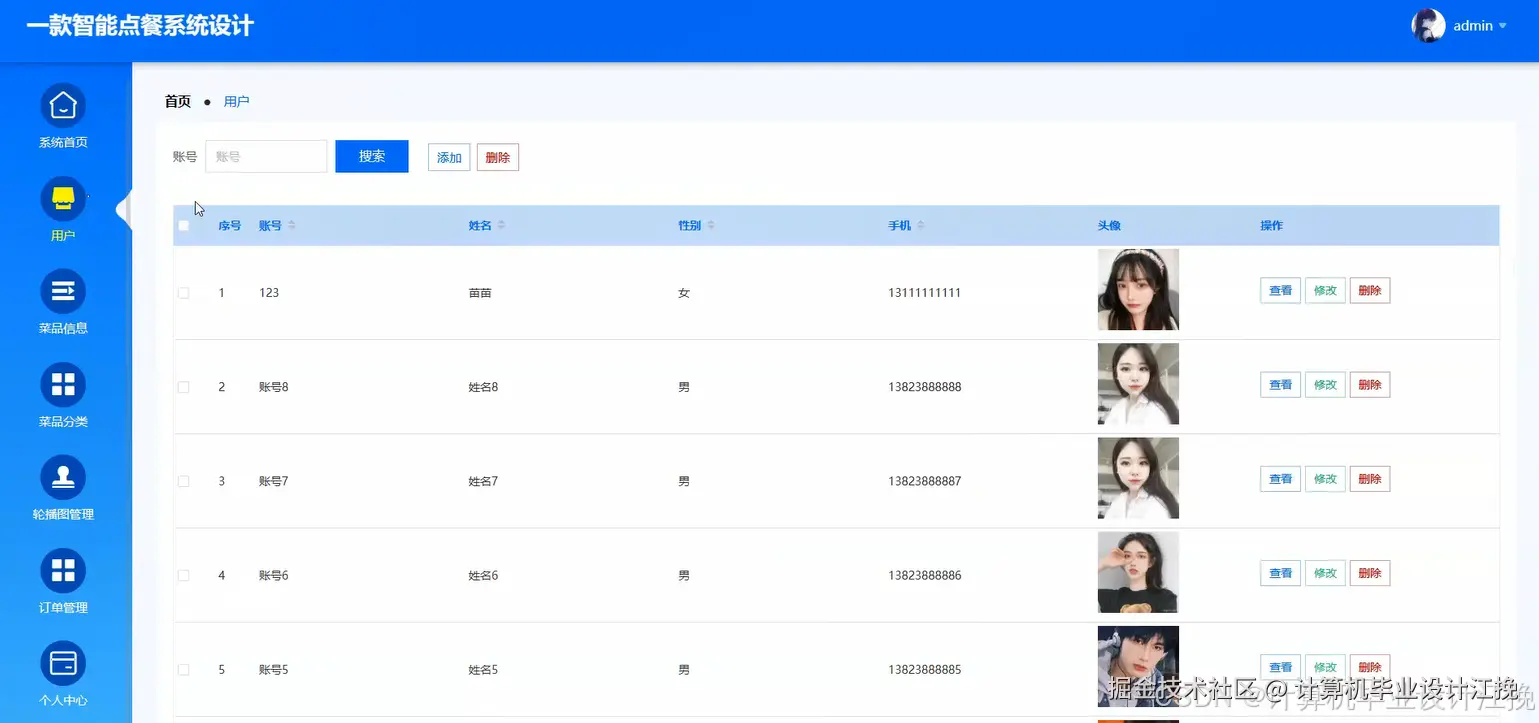This screenshot has width=1539, height=723.
Task: Click 删除 for user 姓名7
Action: [x=1370, y=478]
